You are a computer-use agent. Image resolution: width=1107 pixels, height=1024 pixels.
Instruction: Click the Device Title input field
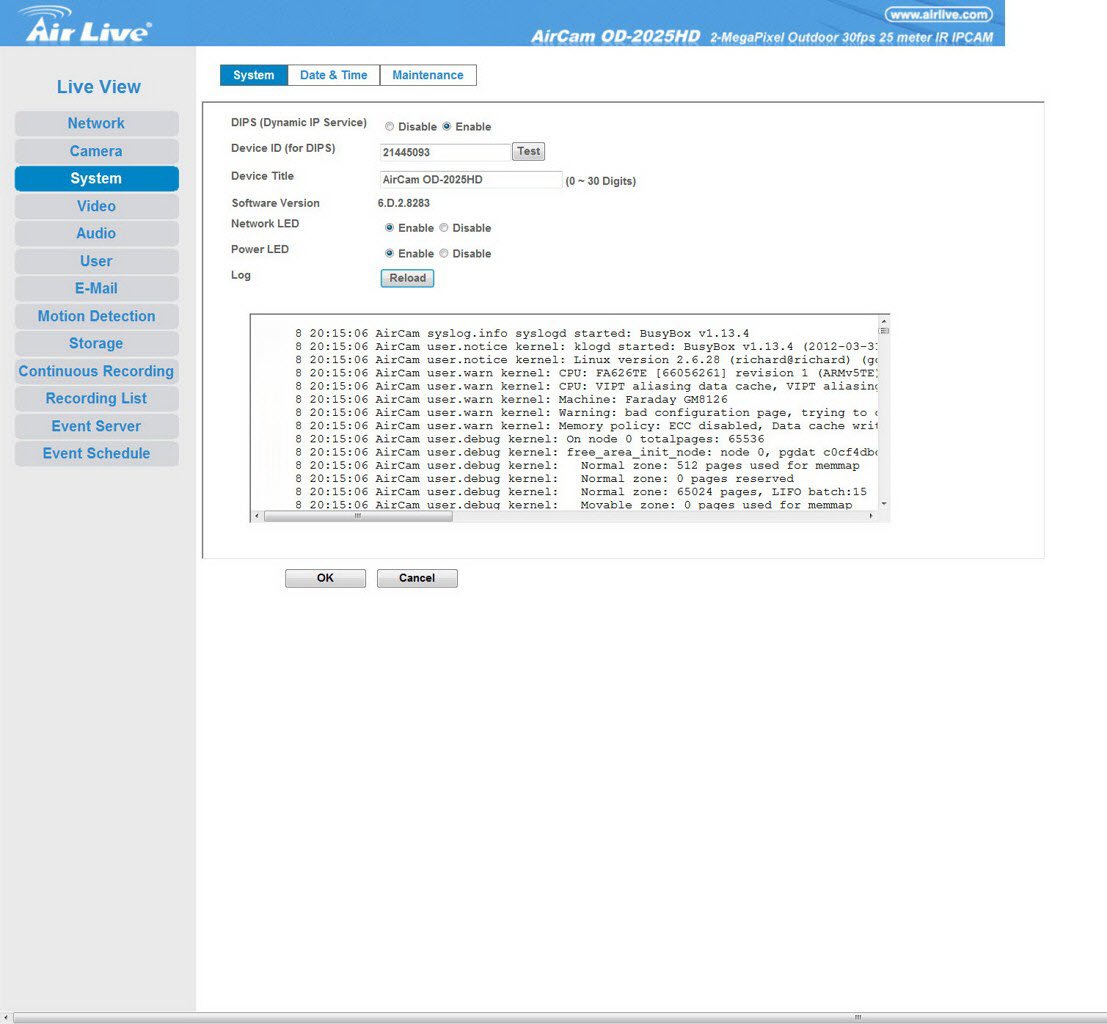click(471, 179)
